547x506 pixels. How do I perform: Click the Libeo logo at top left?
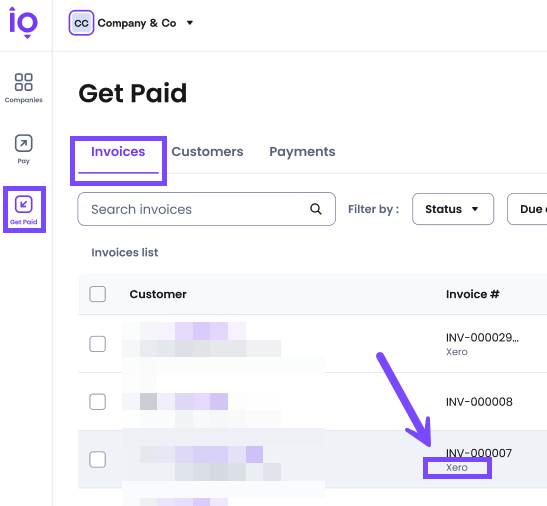23,22
